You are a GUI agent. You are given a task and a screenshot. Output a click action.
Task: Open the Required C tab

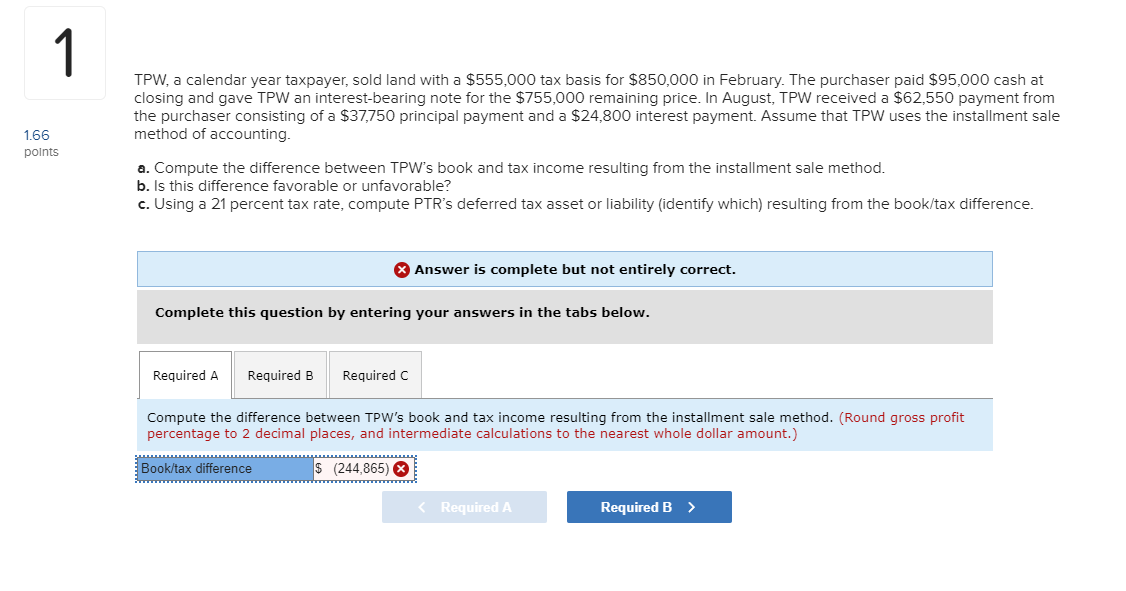pyautogui.click(x=375, y=374)
